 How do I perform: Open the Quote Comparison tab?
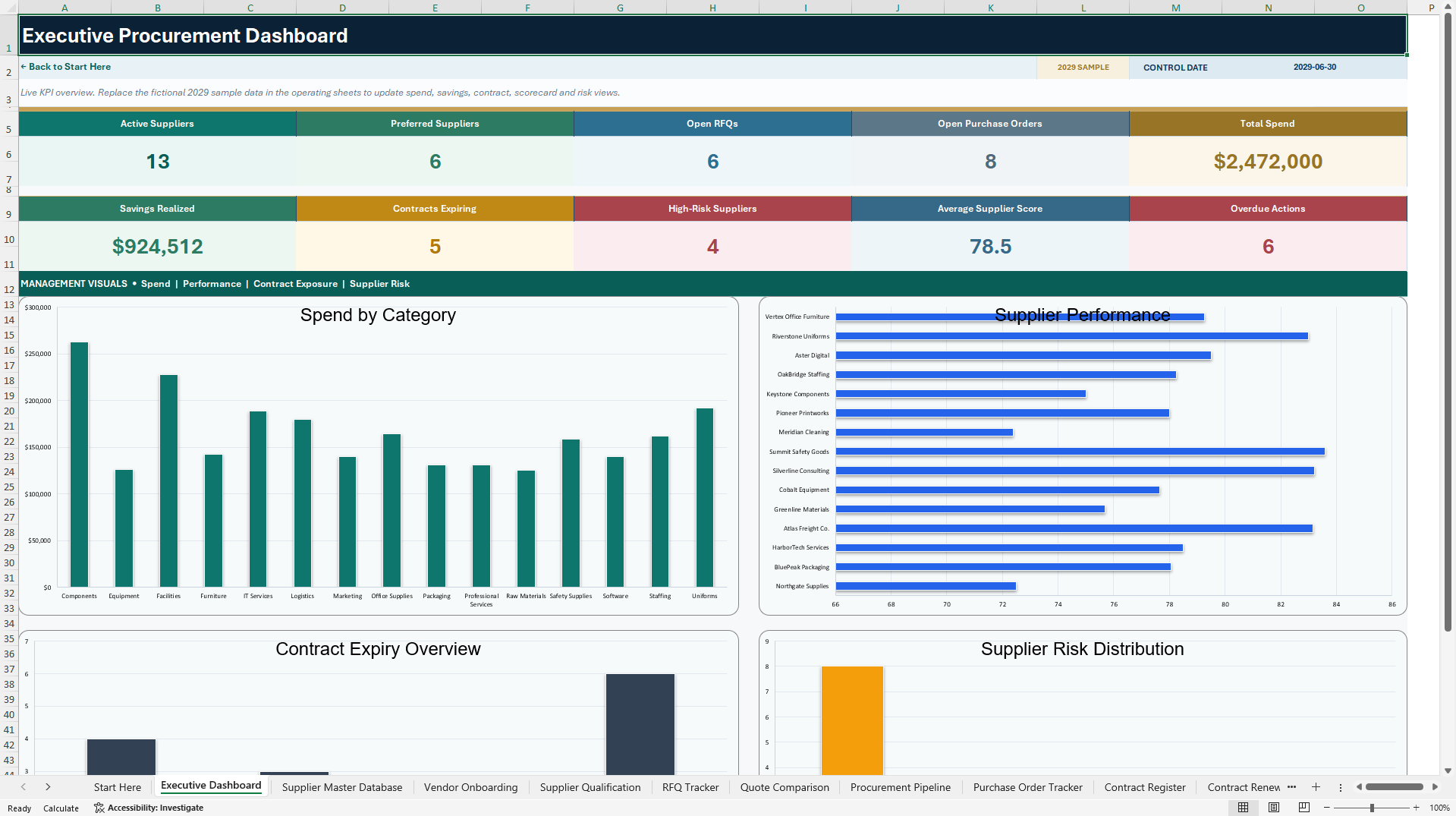click(x=785, y=787)
